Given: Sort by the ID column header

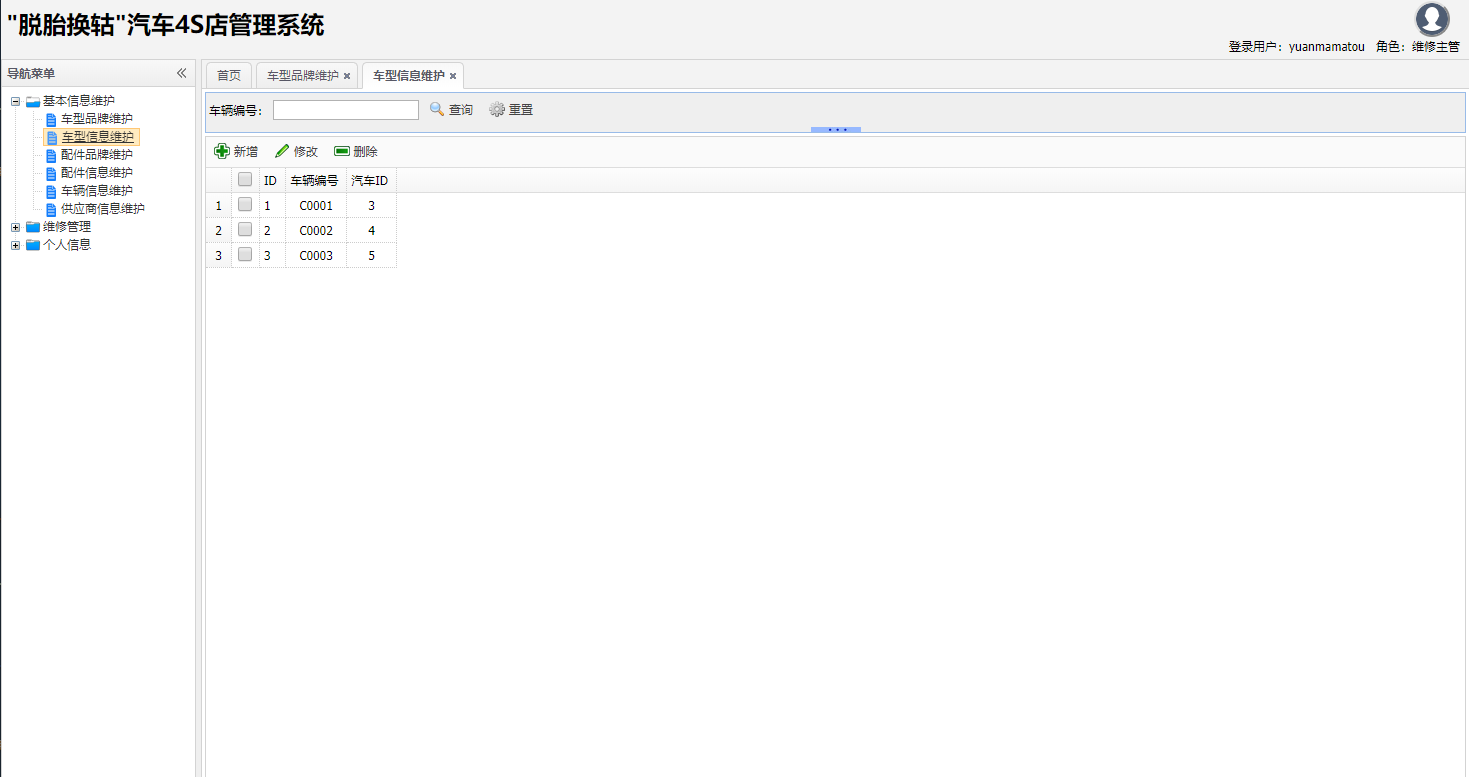Looking at the screenshot, I should (271, 181).
